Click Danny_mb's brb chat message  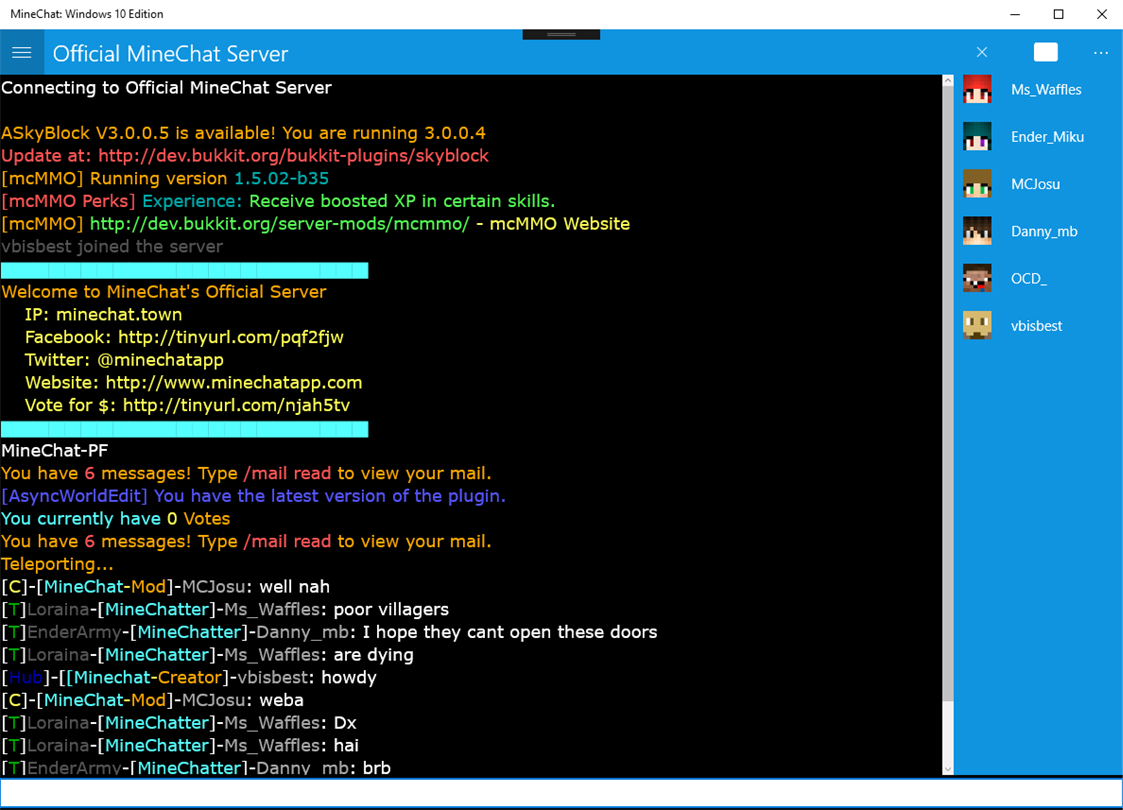click(x=196, y=768)
